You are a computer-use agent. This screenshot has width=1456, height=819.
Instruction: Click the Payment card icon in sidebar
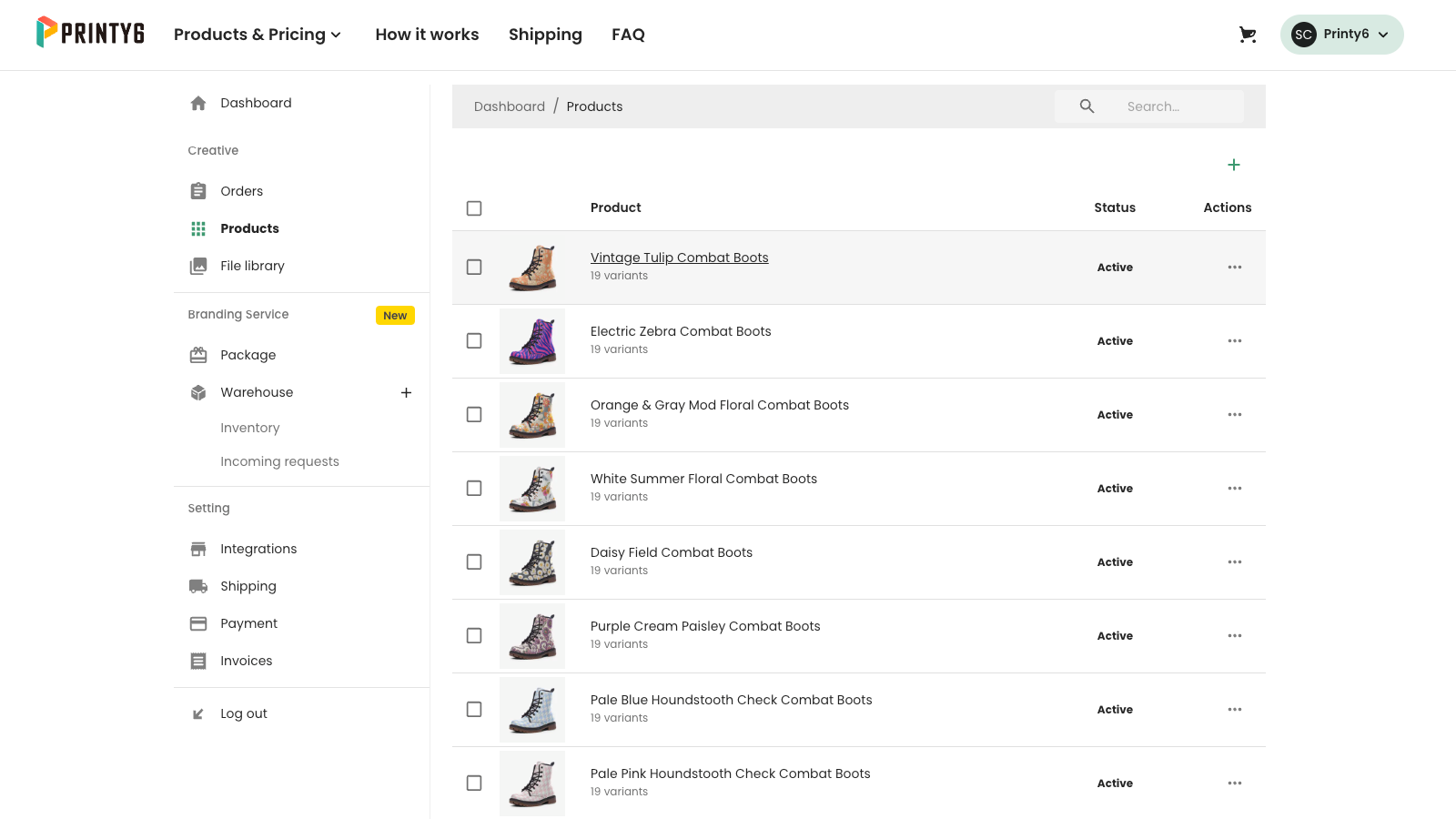[198, 623]
